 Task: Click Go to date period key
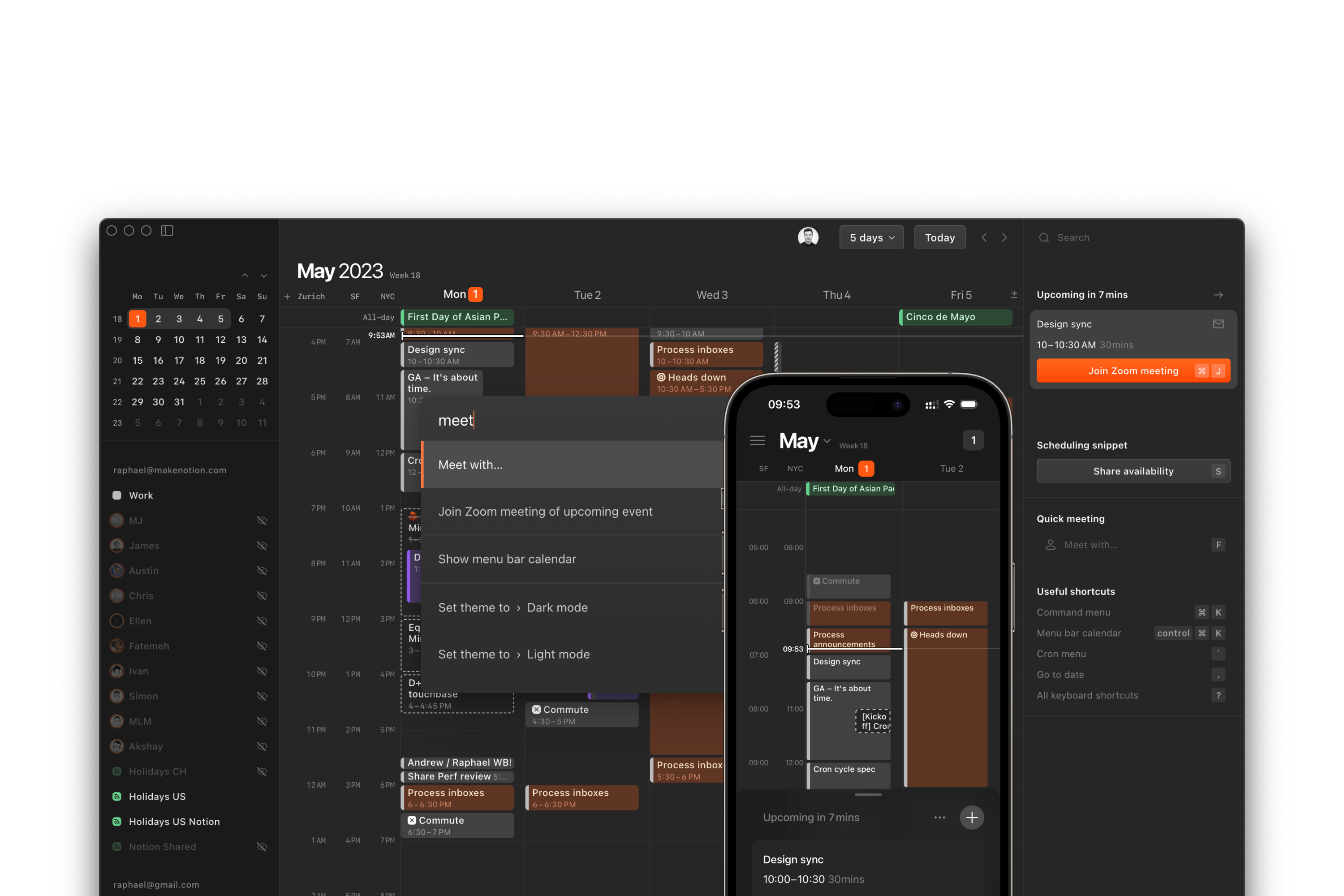click(1218, 675)
